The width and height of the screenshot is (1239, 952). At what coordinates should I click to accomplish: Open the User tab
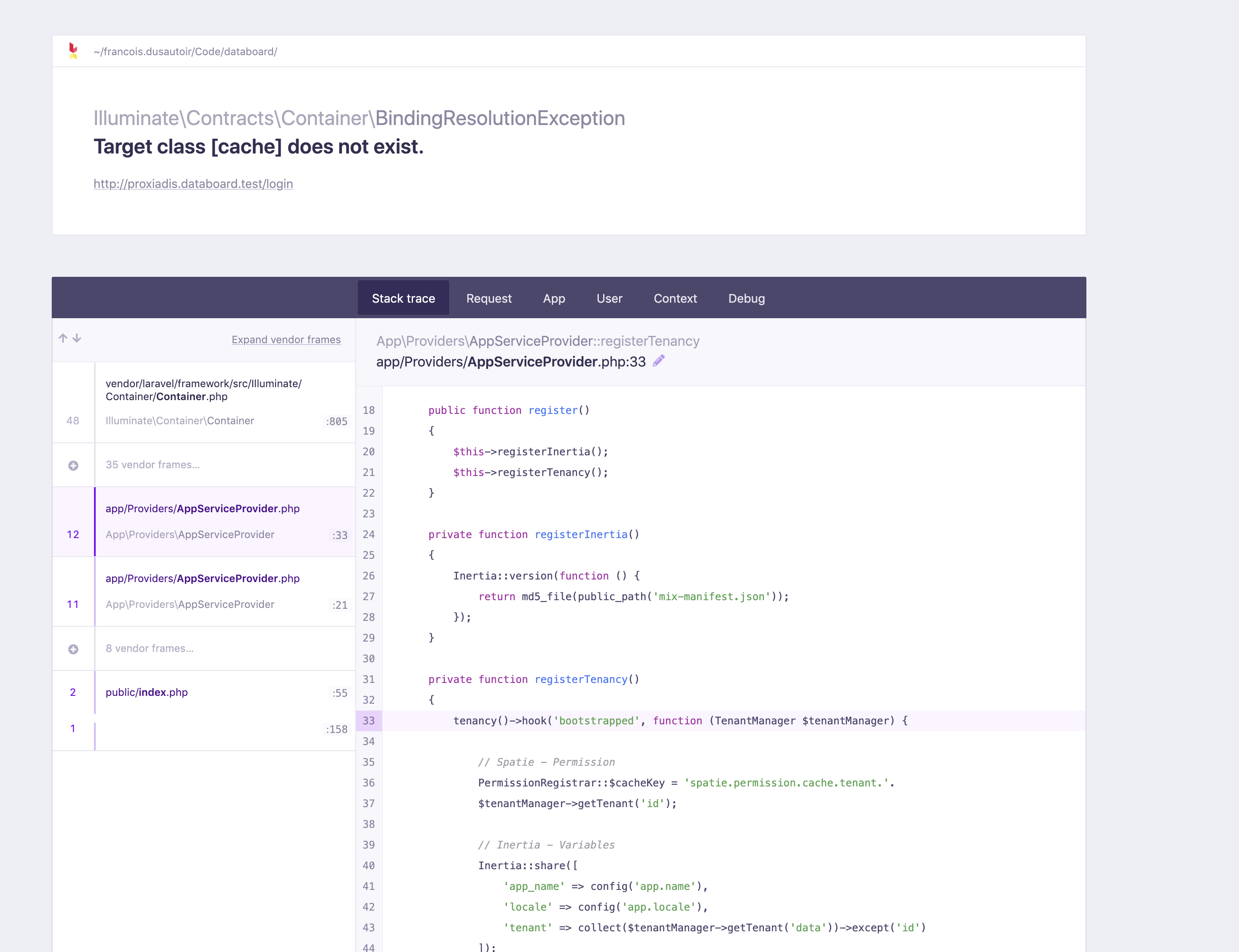[609, 298]
